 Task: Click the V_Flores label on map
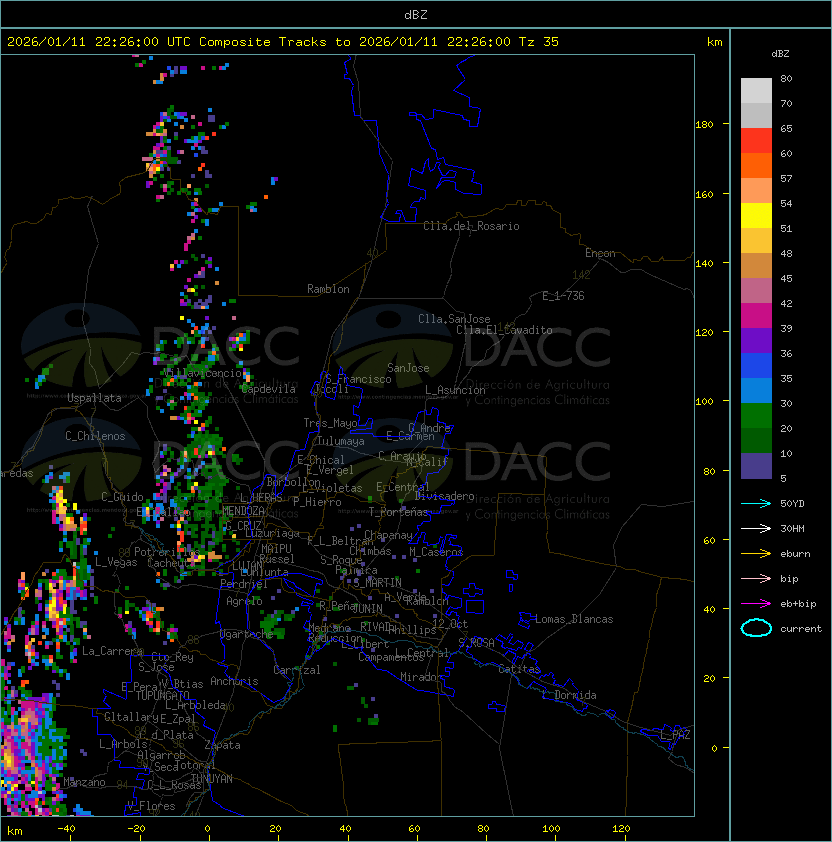click(151, 806)
